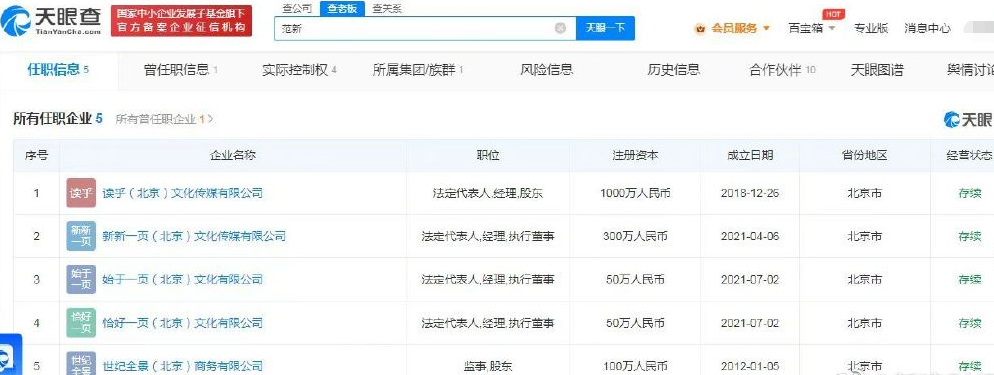The width and height of the screenshot is (994, 375).
Task: Open the 历史信息 tab
Action: tap(673, 70)
